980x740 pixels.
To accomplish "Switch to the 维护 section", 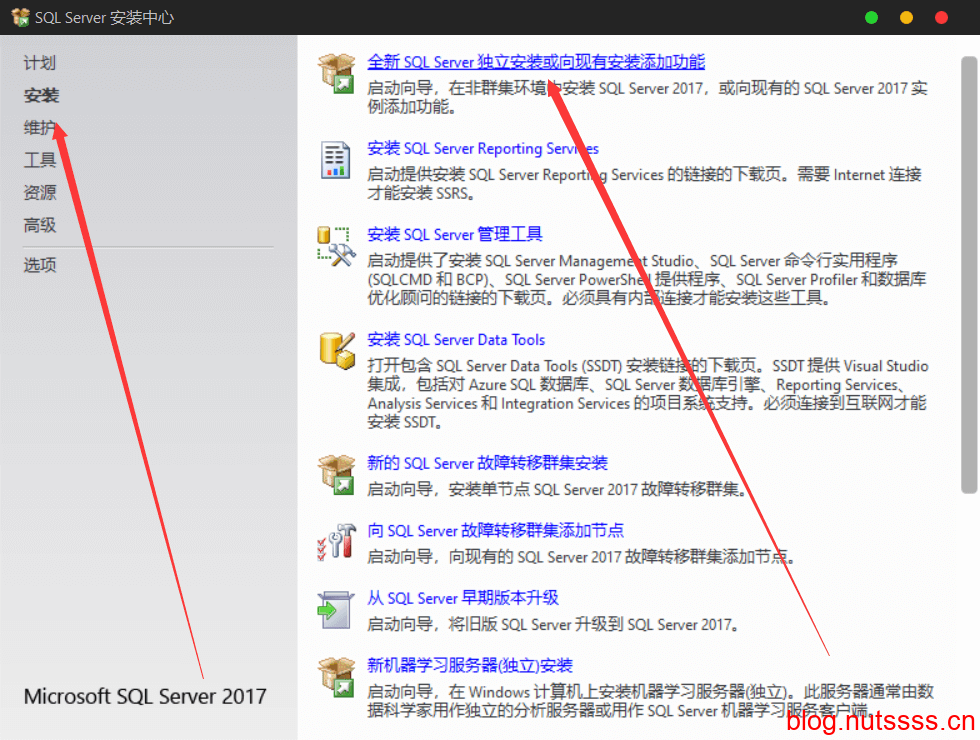I will (x=40, y=128).
